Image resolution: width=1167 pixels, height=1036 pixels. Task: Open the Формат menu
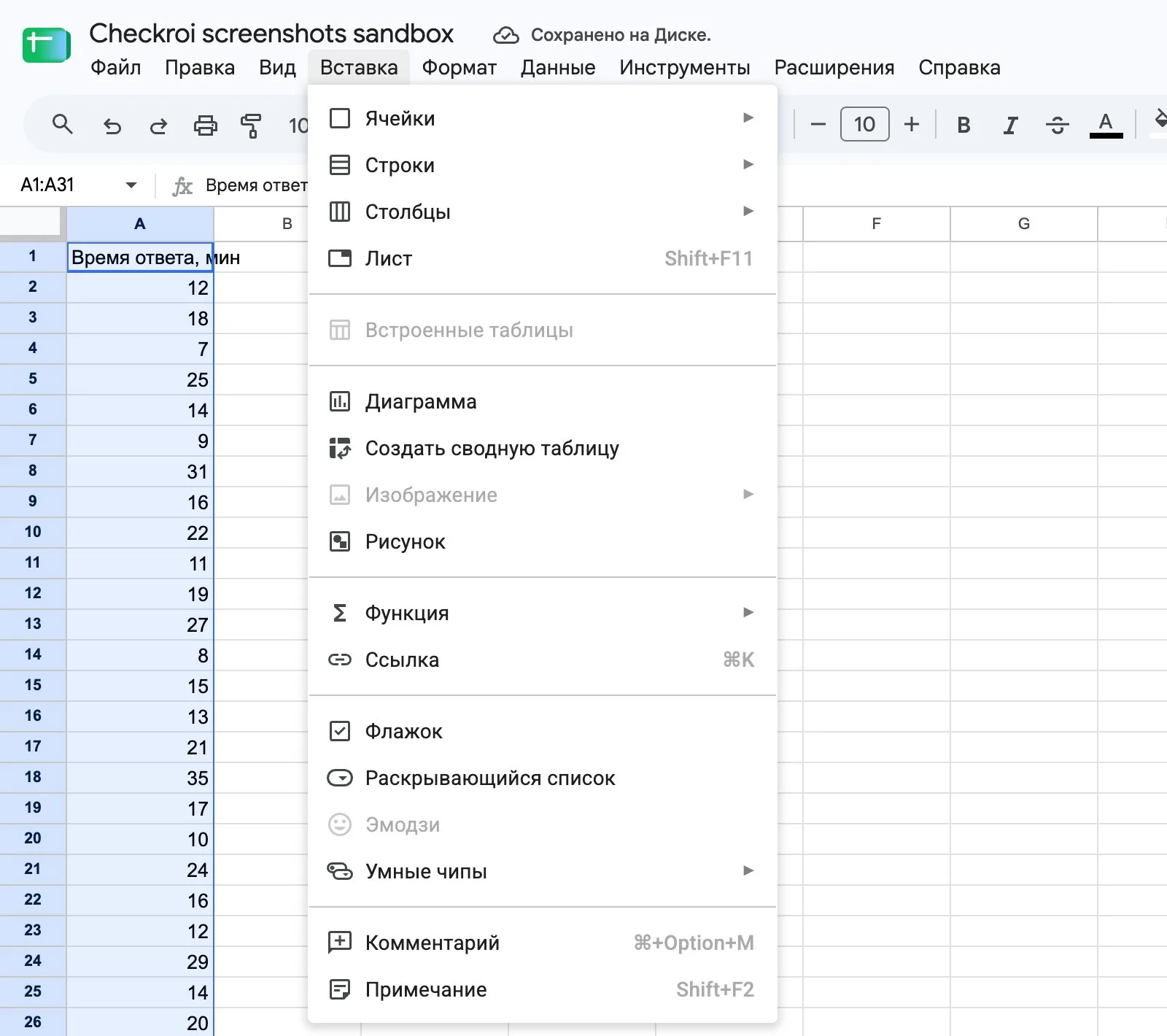(459, 68)
